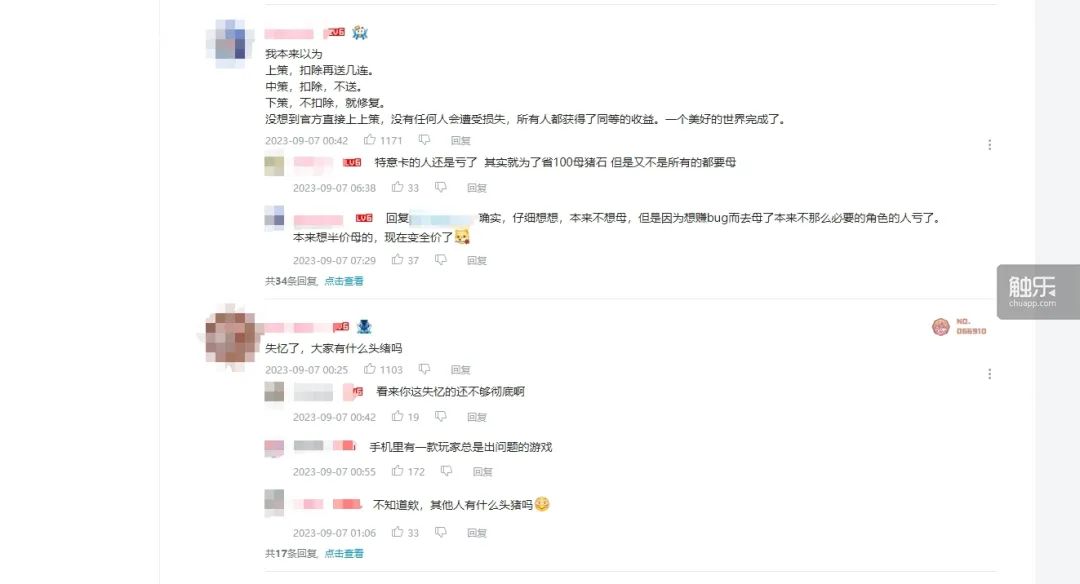Dislike the reply posted at 01:06
Screen dimensions: 1080x584
click(441, 532)
